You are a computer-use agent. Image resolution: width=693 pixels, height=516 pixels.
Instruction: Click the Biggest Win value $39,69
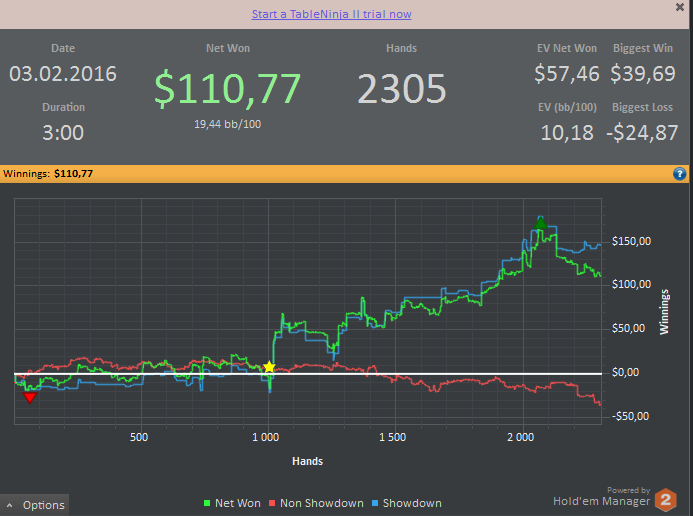[x=643, y=74]
